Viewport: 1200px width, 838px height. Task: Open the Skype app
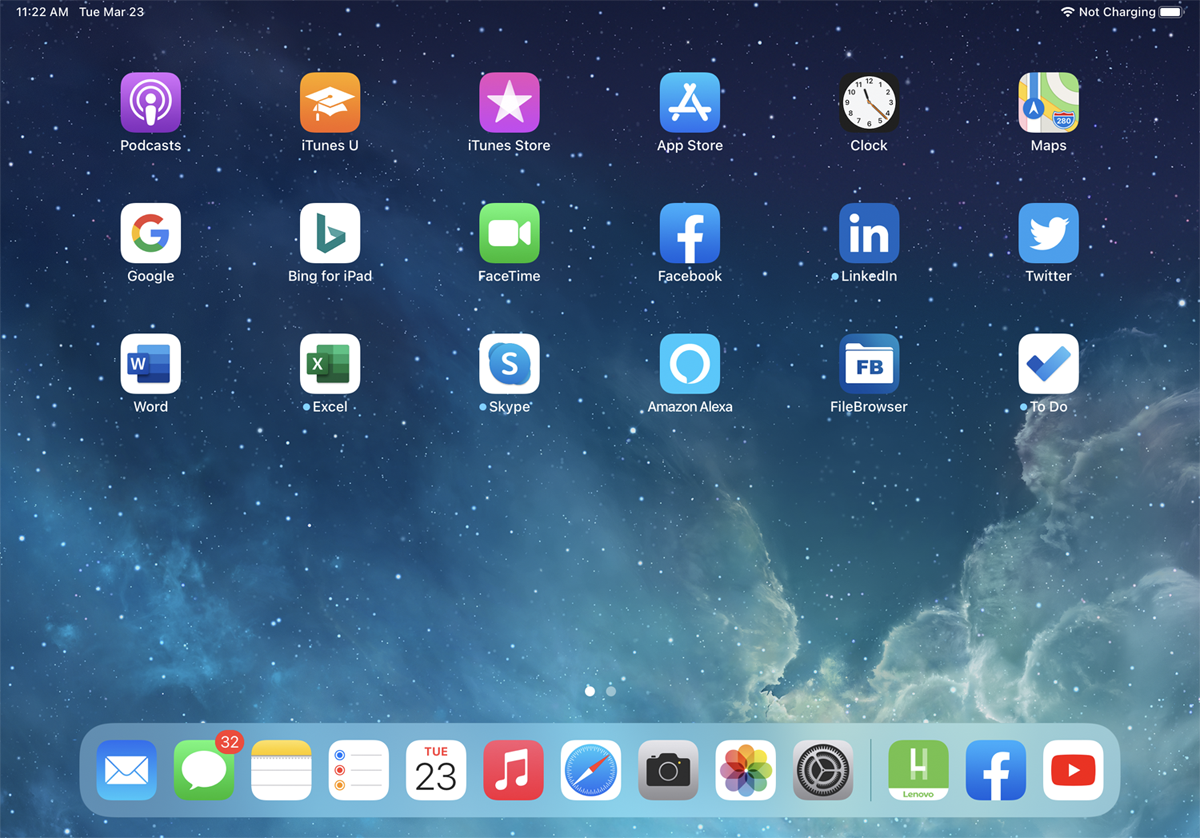click(x=509, y=364)
